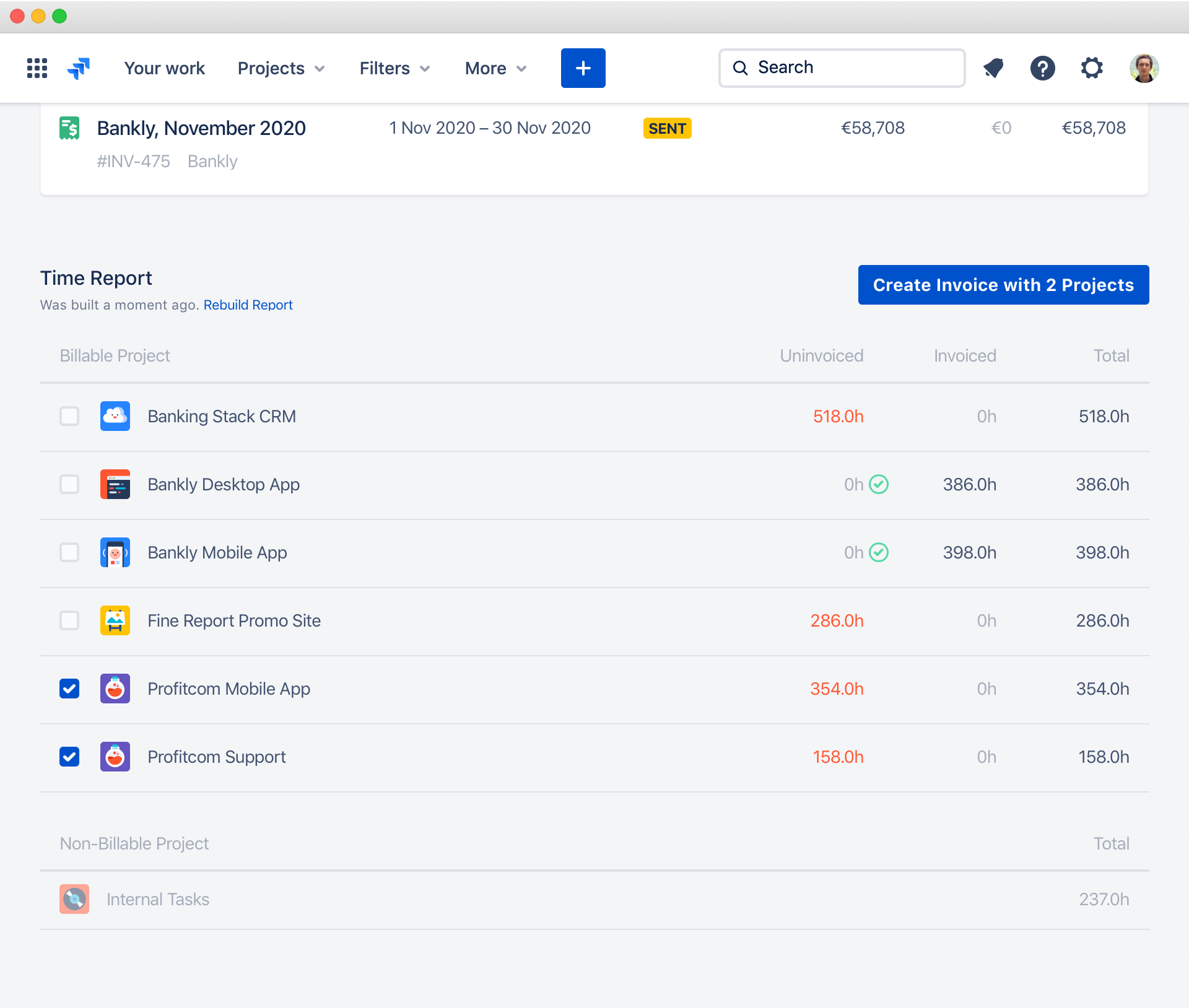
Task: Expand the More dropdown menu
Action: (495, 68)
